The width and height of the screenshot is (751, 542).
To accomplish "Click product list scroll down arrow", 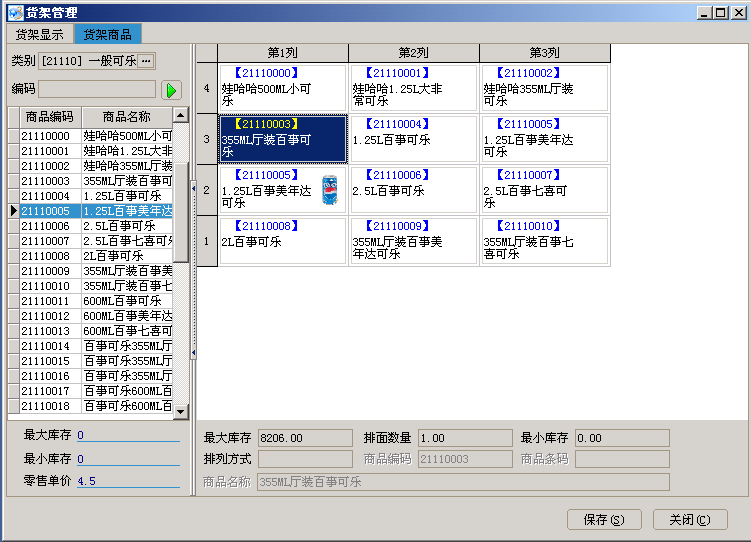I will (x=181, y=411).
